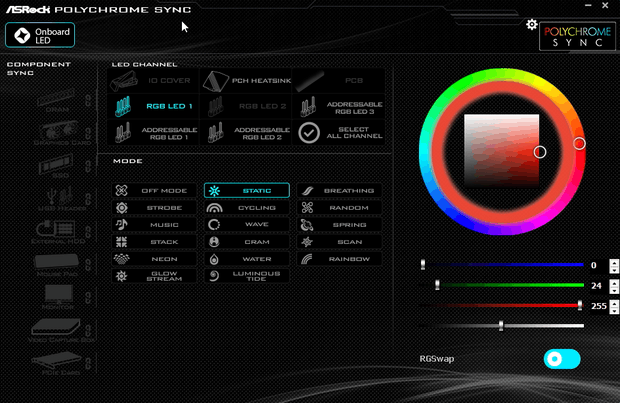Open settings with the gear icon
This screenshot has height=403, width=620.
[x=531, y=25]
